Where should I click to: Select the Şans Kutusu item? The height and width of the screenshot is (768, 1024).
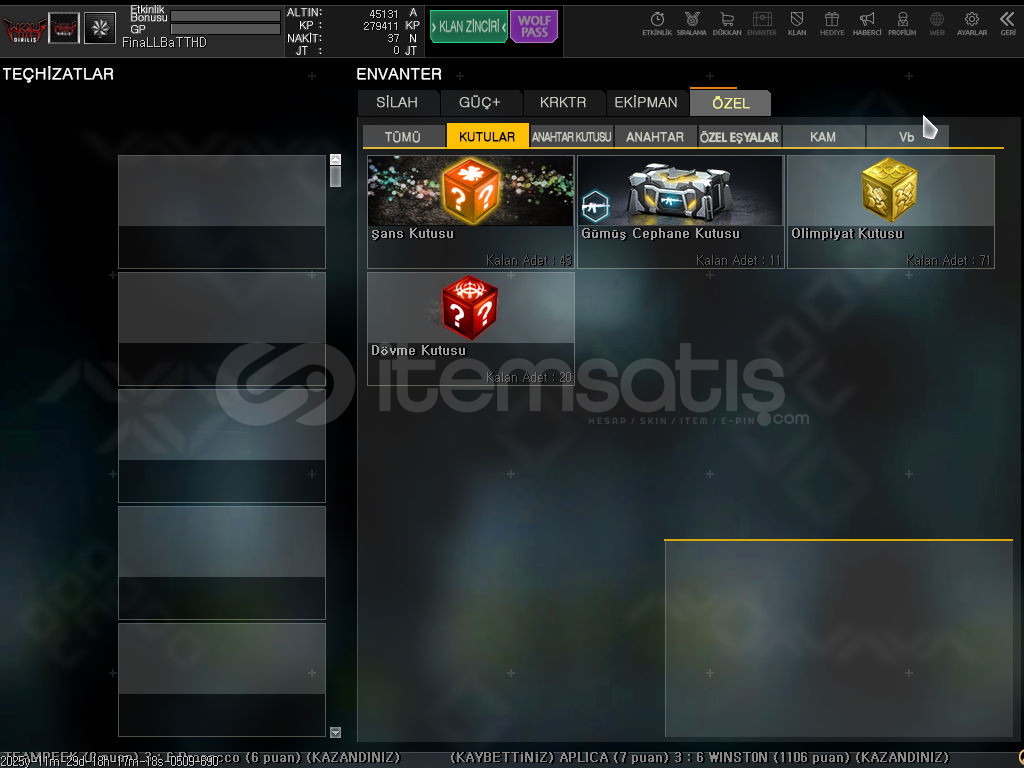click(470, 211)
